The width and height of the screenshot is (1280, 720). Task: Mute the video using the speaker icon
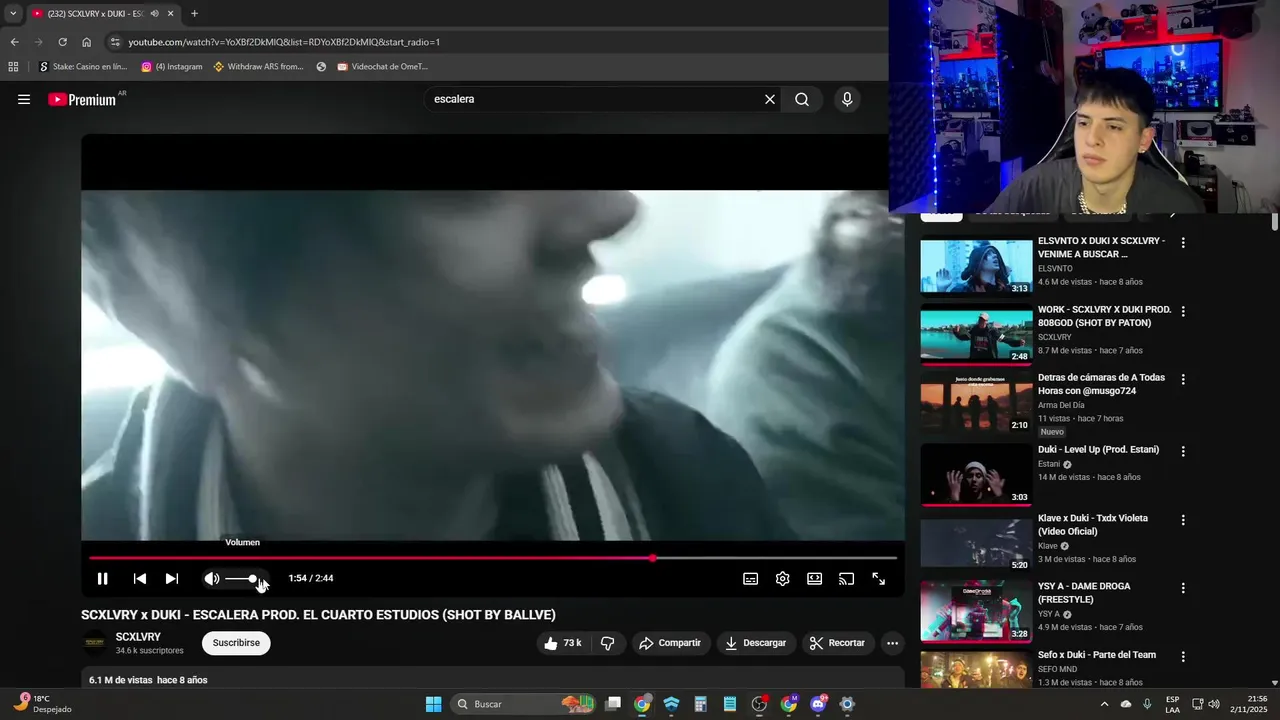click(x=211, y=579)
